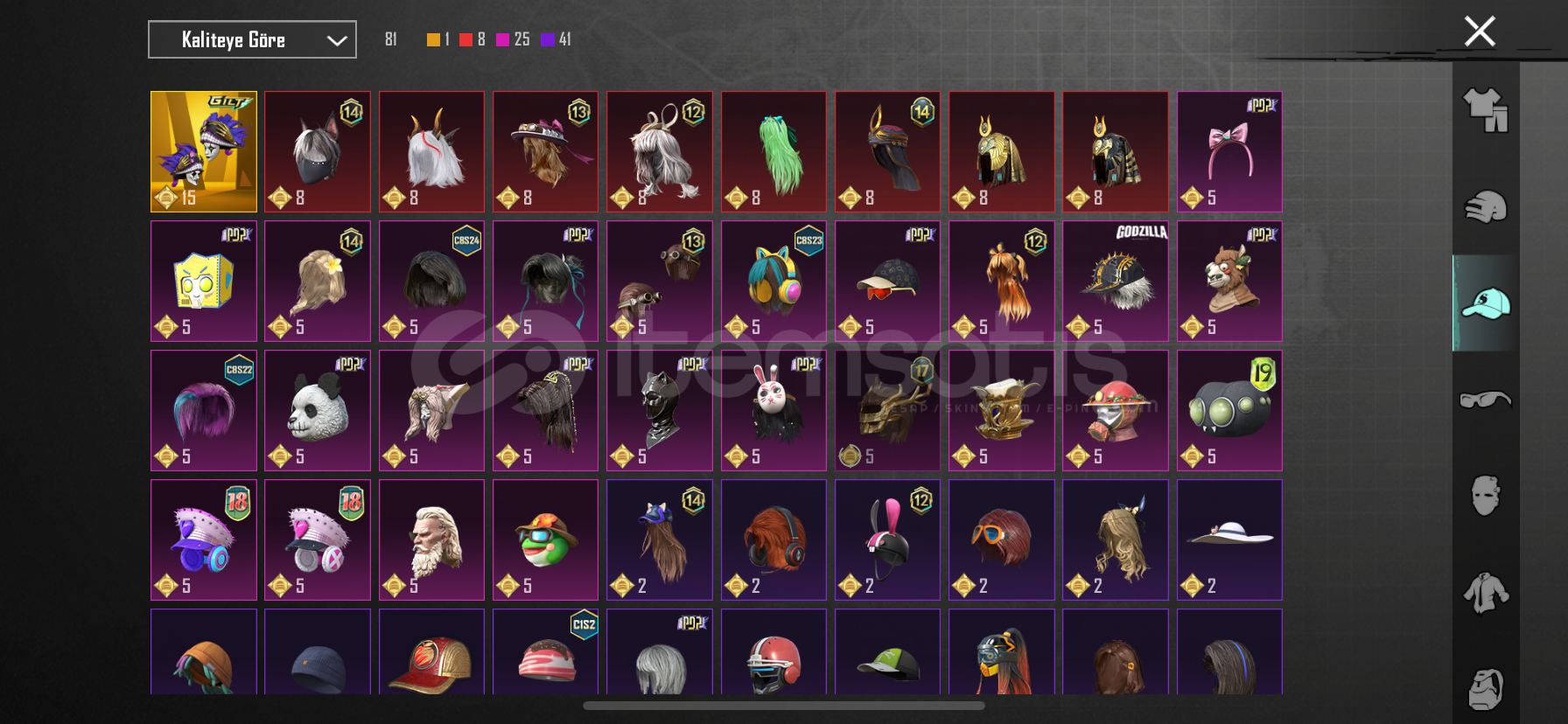The image size is (1568, 724).
Task: Pick the panda head item
Action: 318,410
